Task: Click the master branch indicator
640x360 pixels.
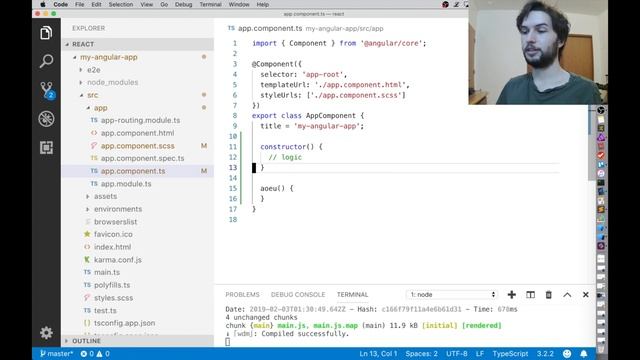Action: 56,354
